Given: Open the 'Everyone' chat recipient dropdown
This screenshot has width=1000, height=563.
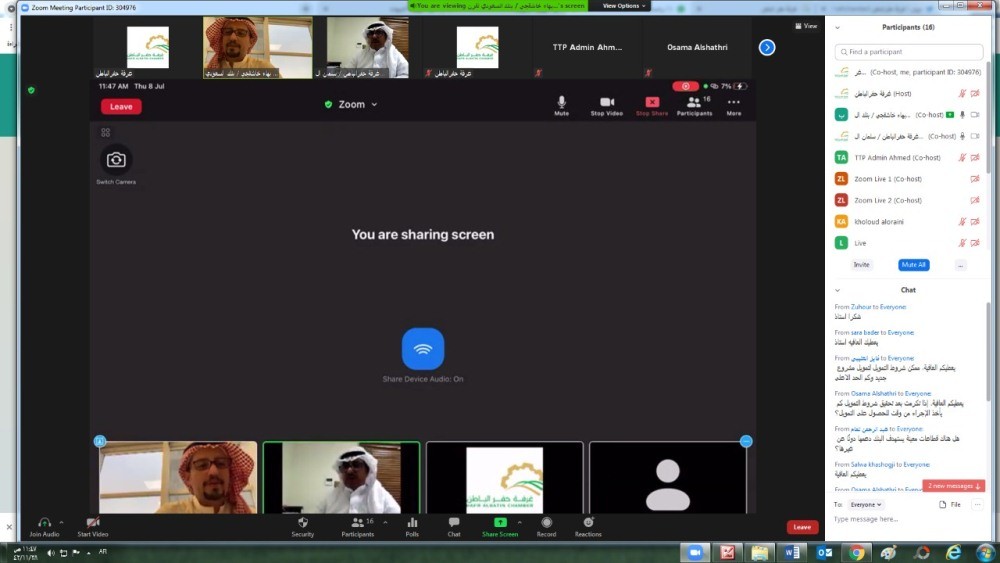Looking at the screenshot, I should point(866,505).
